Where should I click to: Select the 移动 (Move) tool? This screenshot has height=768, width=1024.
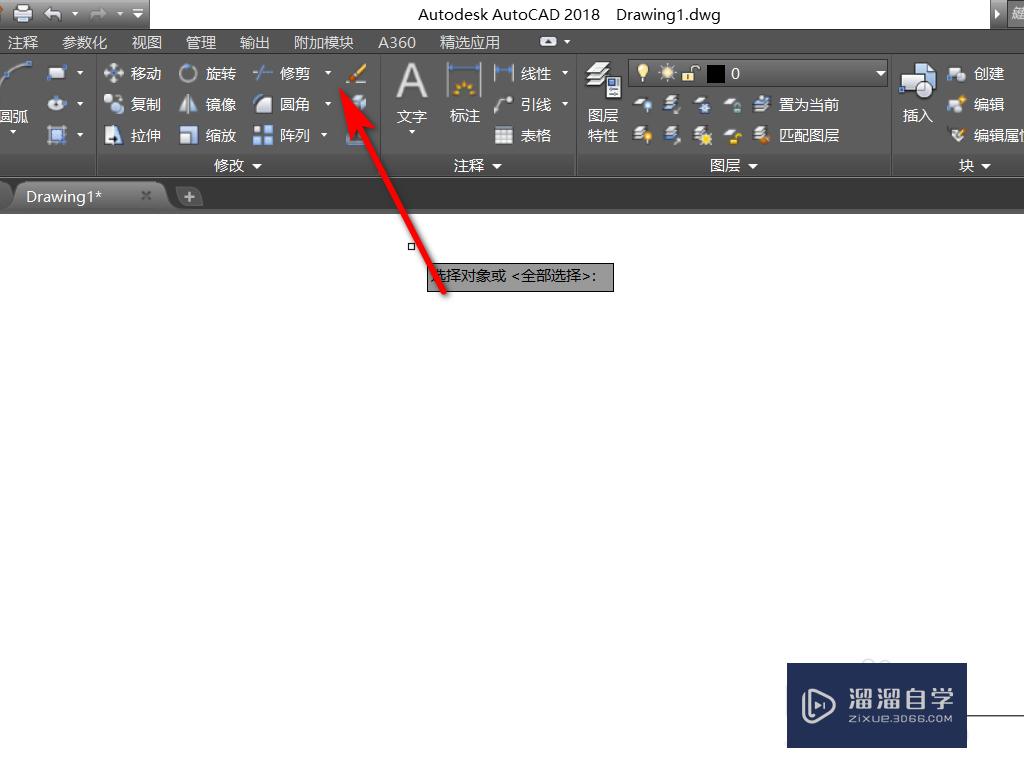click(134, 72)
